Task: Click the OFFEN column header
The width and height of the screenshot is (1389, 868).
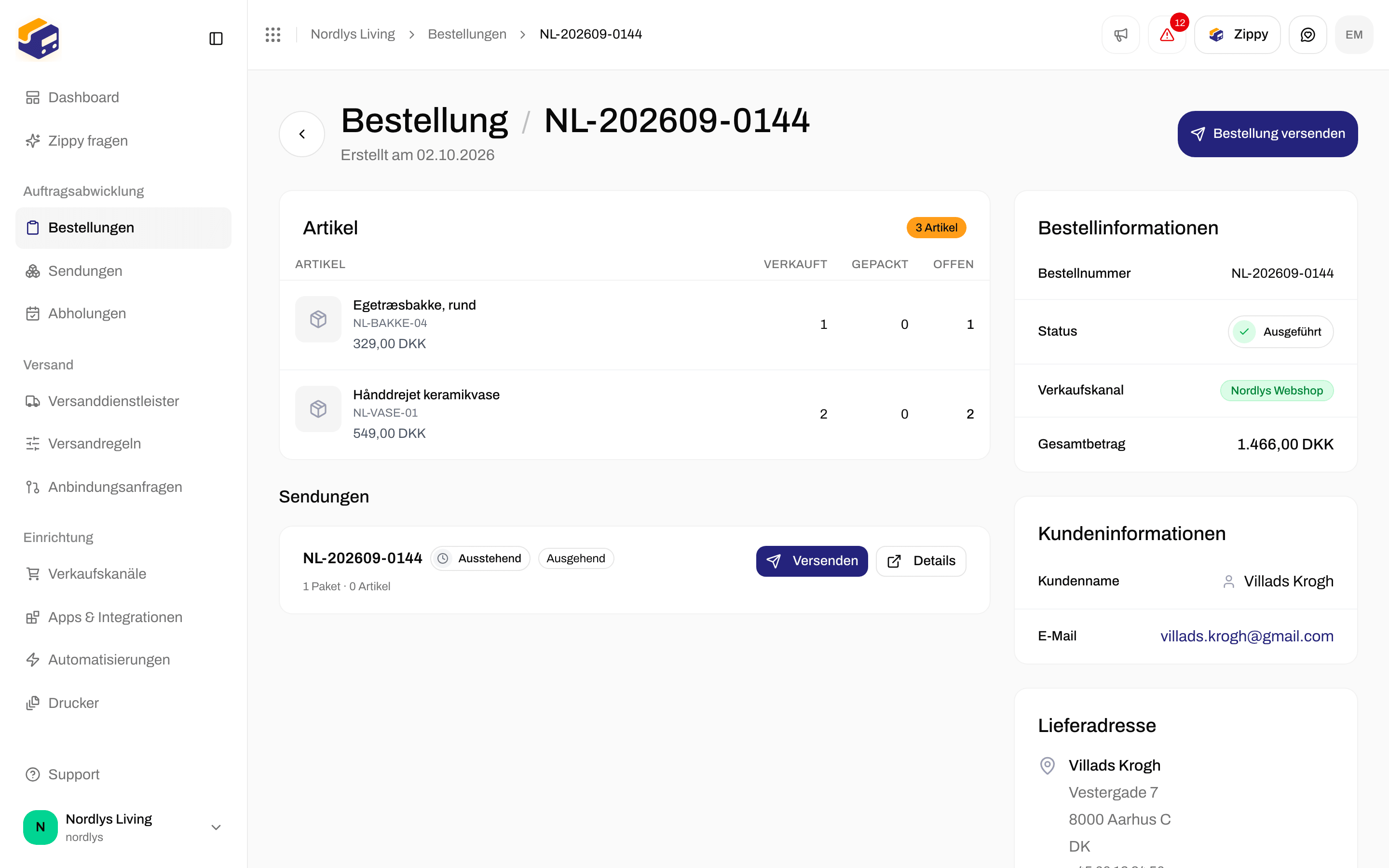Action: pyautogui.click(x=953, y=265)
